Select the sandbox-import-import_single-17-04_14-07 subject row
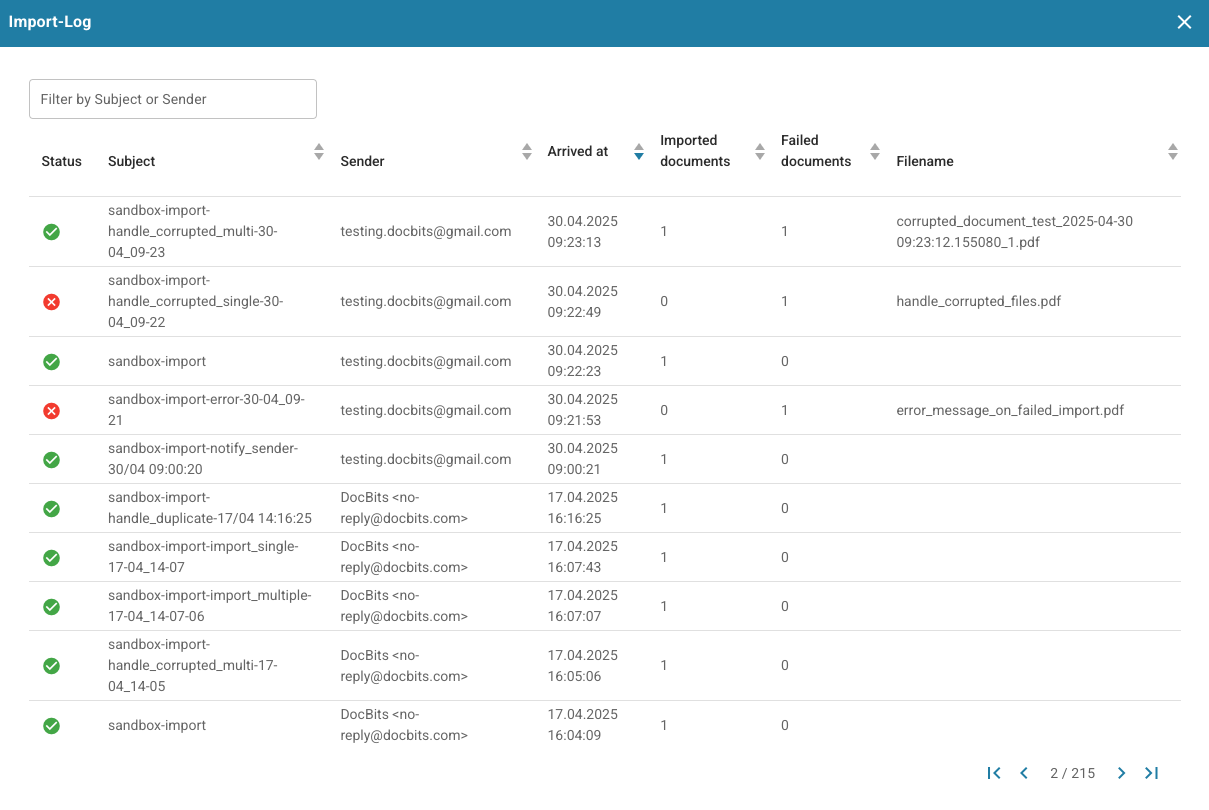The height and width of the screenshot is (810, 1209). (203, 557)
